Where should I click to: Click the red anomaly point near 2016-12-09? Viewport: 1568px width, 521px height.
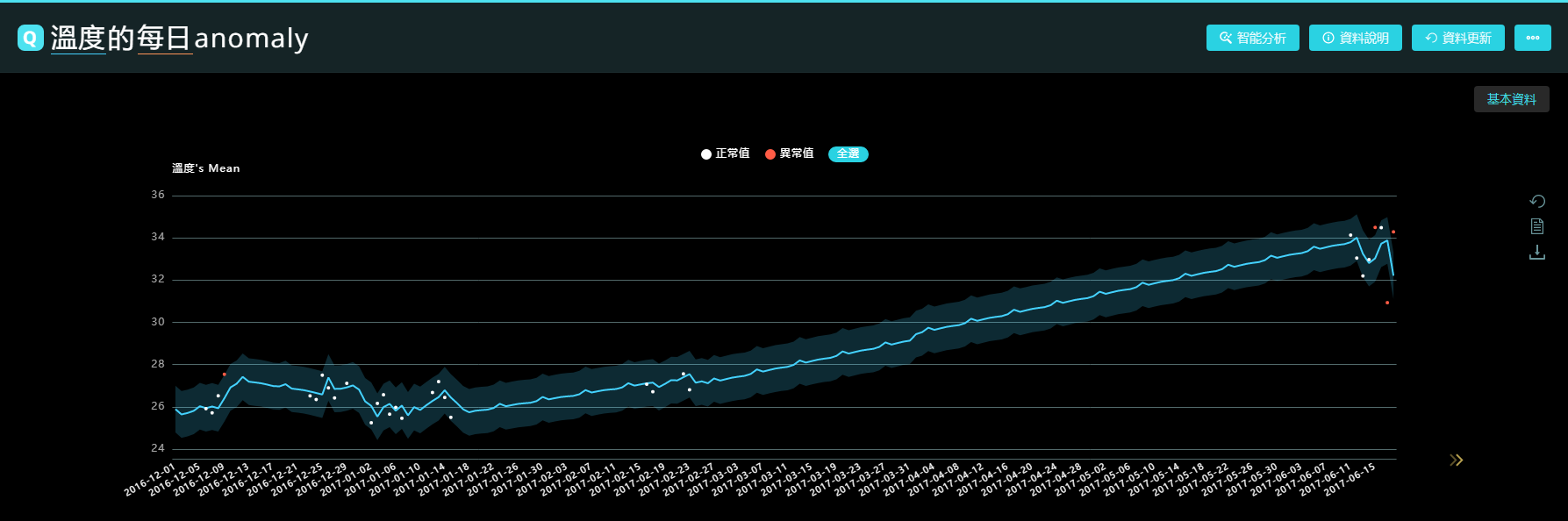[x=224, y=375]
